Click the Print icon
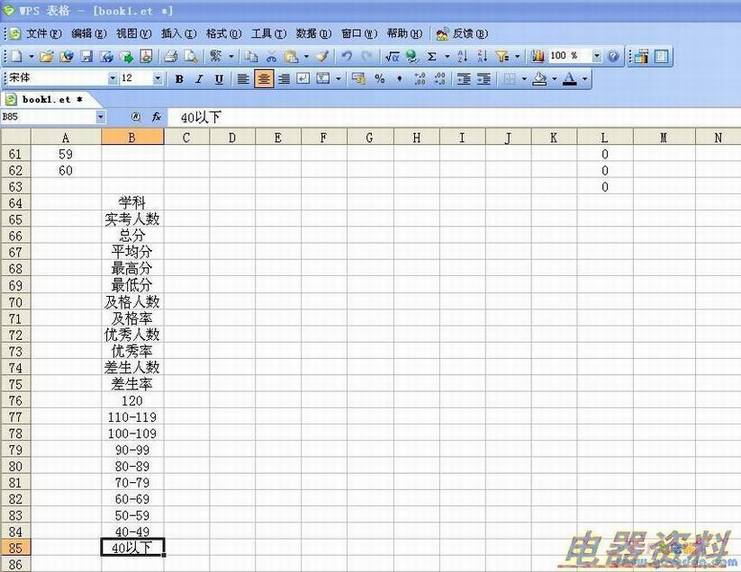 coord(170,57)
